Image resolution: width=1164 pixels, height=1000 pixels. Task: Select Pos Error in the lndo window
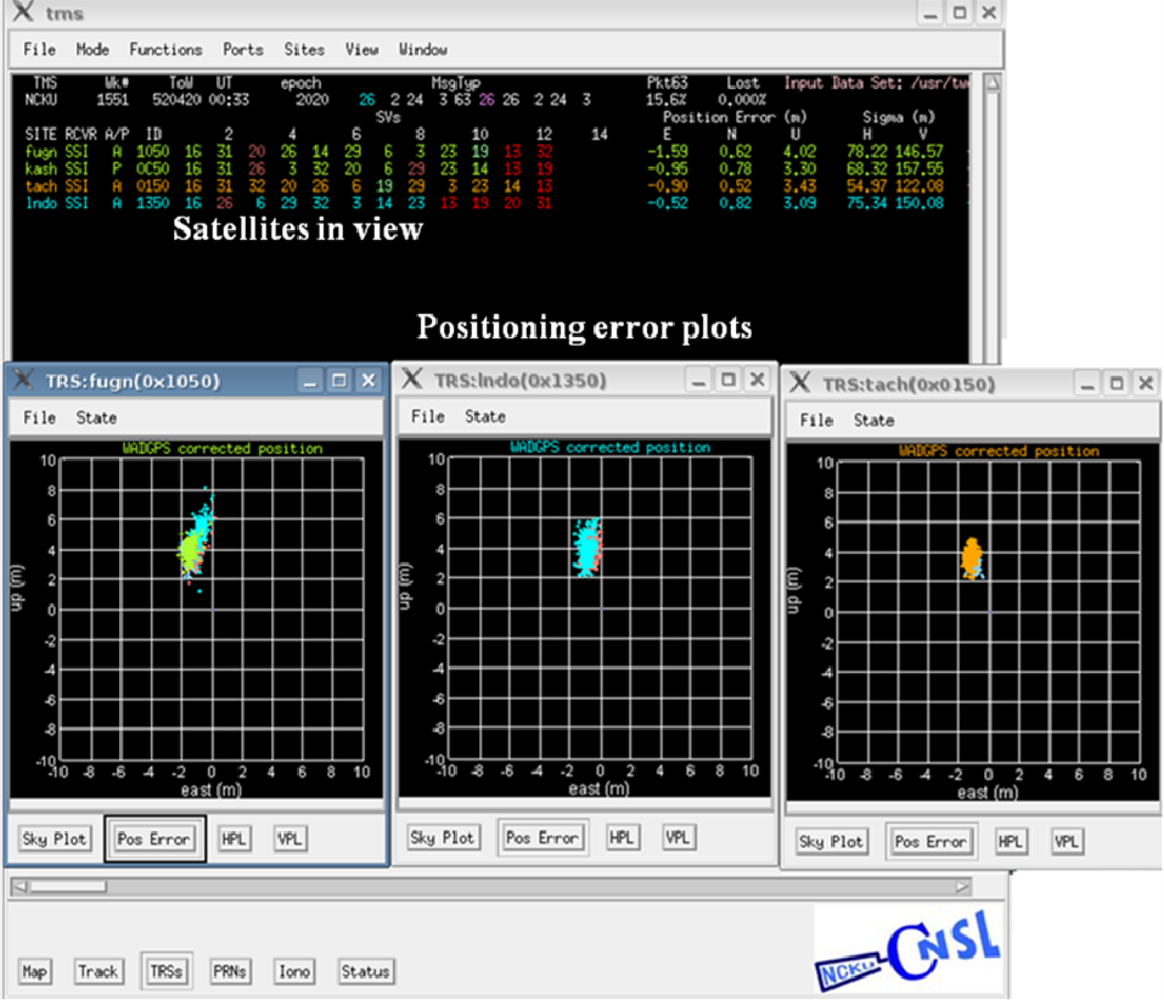[x=542, y=838]
